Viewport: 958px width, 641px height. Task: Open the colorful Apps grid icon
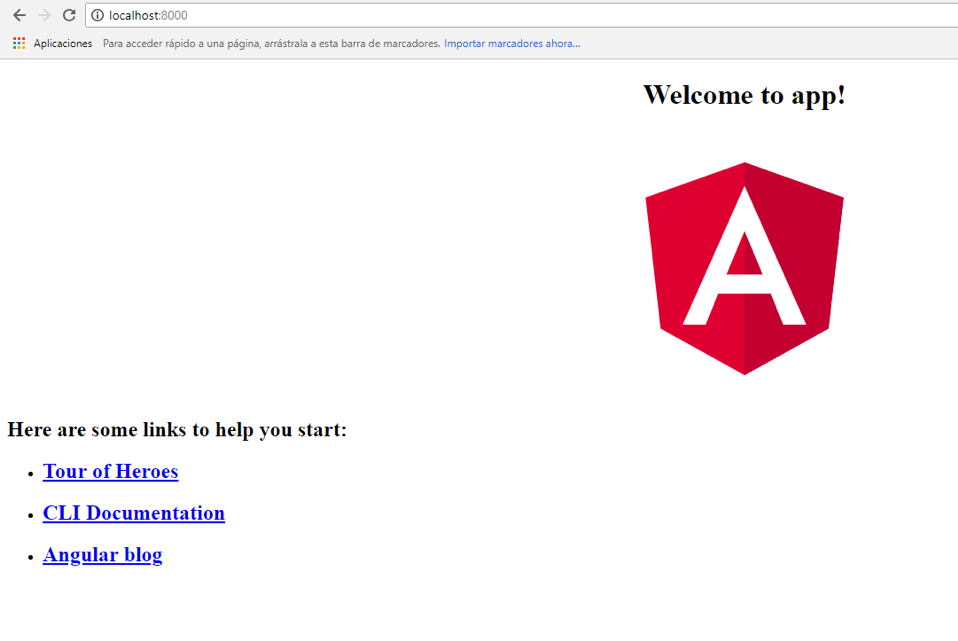tap(19, 43)
